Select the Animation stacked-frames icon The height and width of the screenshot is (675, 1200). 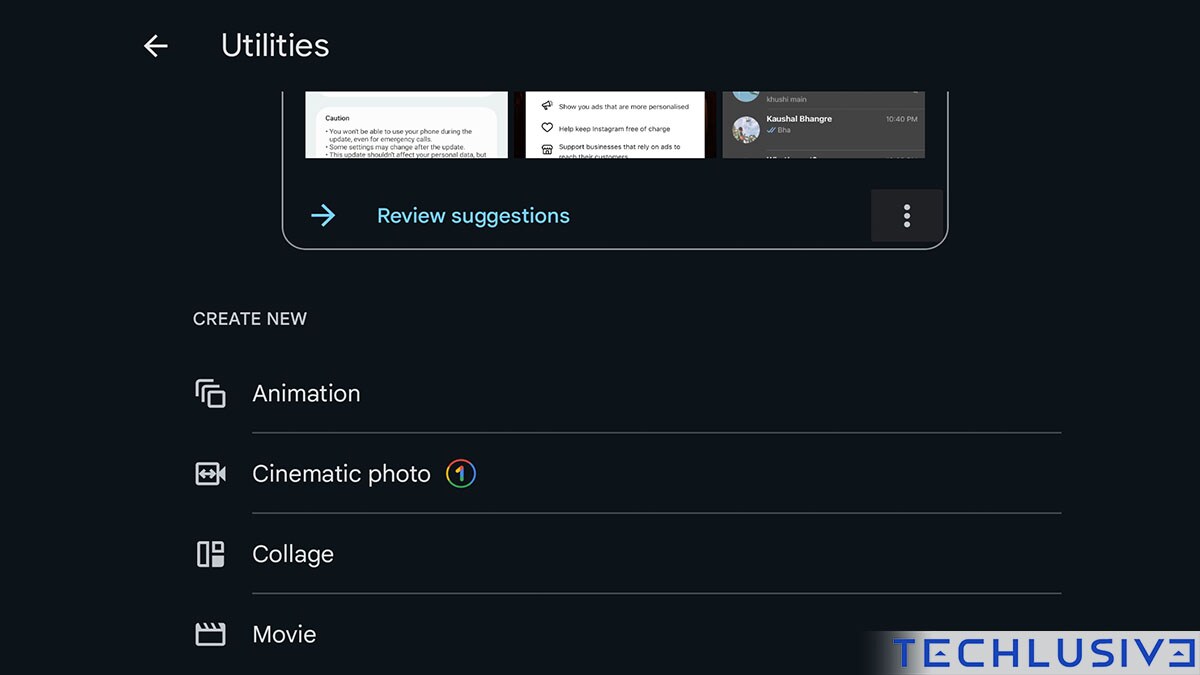pyautogui.click(x=210, y=393)
